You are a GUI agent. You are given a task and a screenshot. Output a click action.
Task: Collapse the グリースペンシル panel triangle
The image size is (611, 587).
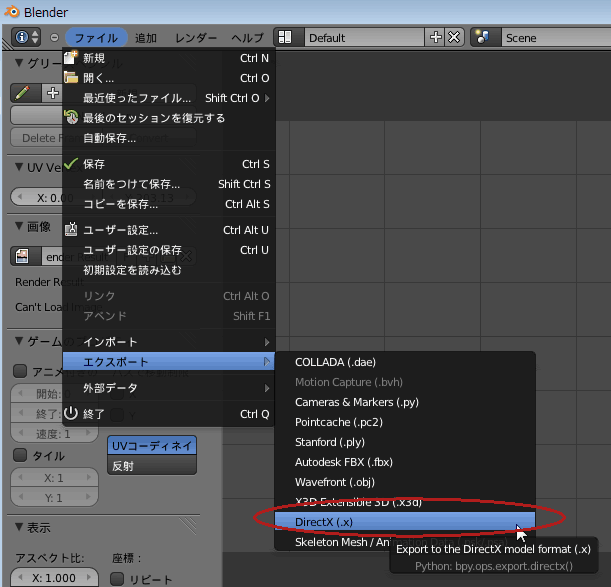pos(19,62)
